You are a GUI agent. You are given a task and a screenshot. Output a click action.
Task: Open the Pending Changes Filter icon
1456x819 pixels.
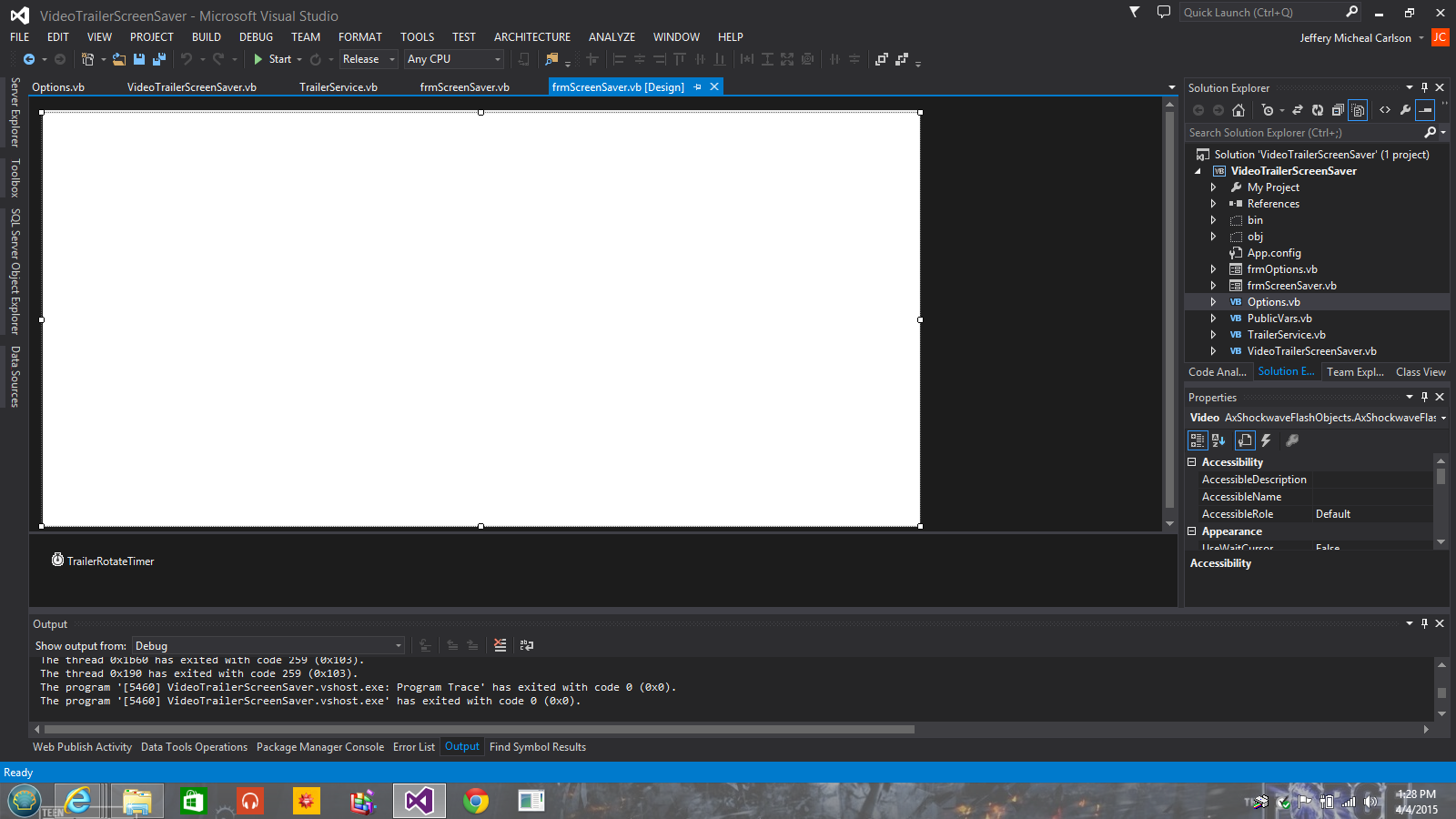coord(1268,110)
